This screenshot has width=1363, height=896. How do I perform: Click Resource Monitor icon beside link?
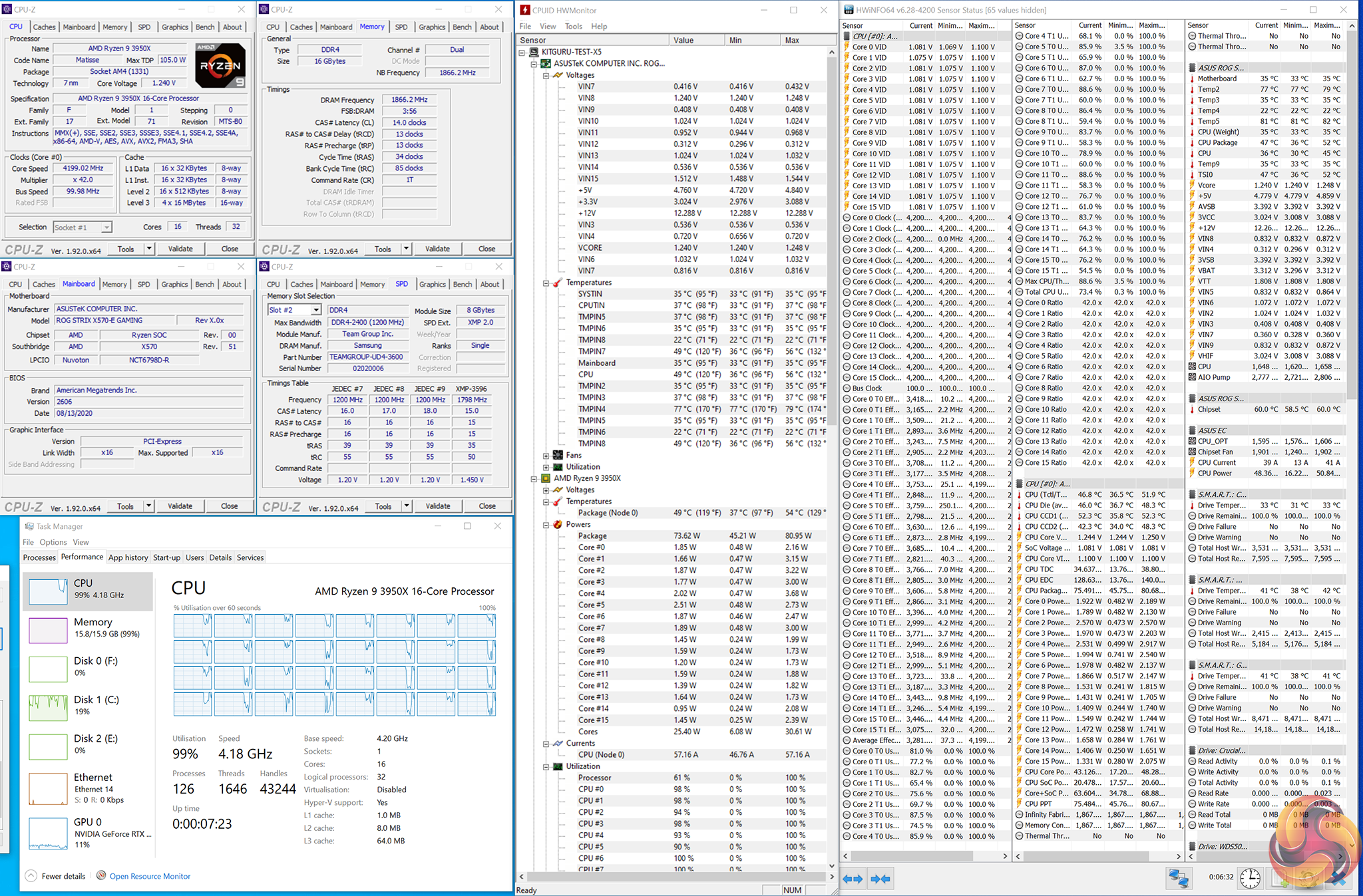point(101,875)
